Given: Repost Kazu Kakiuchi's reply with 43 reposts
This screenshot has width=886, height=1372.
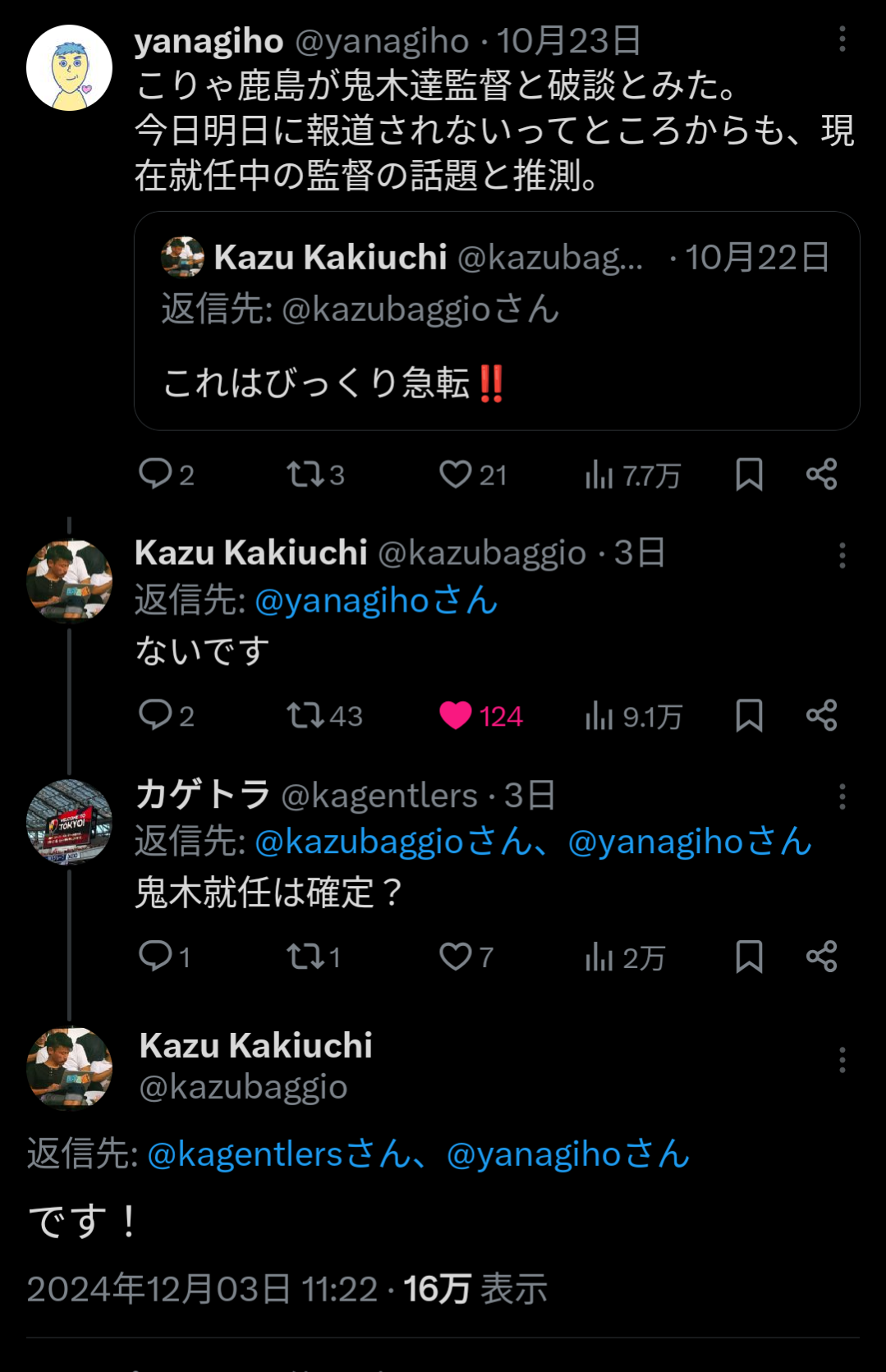Looking at the screenshot, I should click(x=305, y=715).
